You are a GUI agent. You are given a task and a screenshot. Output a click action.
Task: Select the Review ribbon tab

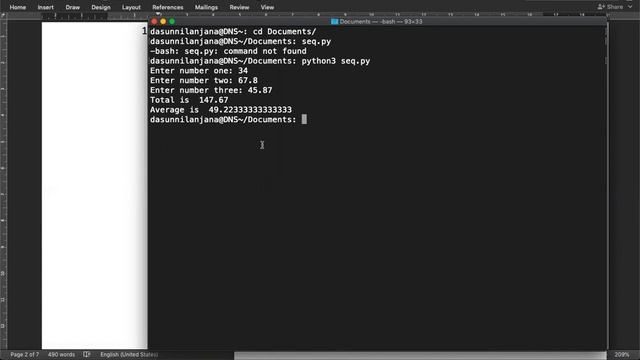click(x=239, y=7)
